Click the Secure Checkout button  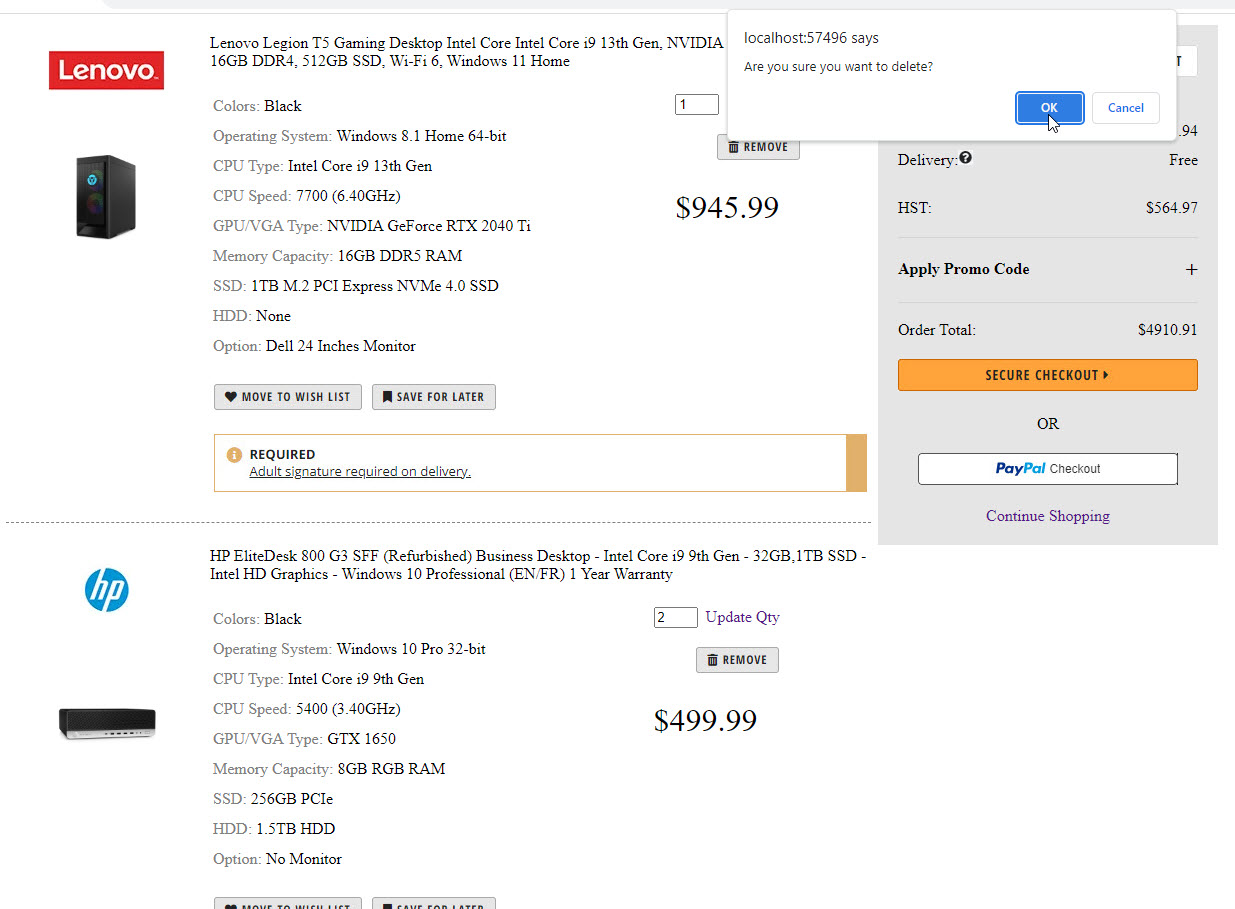(1047, 375)
